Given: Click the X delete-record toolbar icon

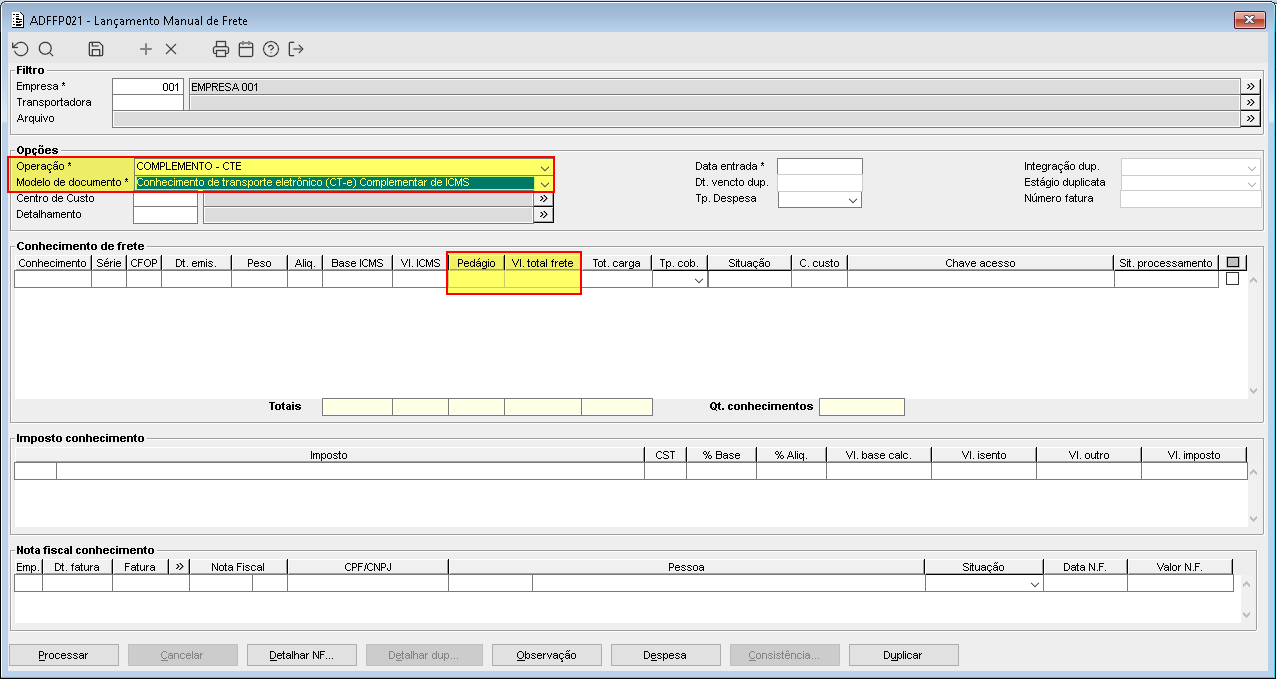Looking at the screenshot, I should click(171, 49).
